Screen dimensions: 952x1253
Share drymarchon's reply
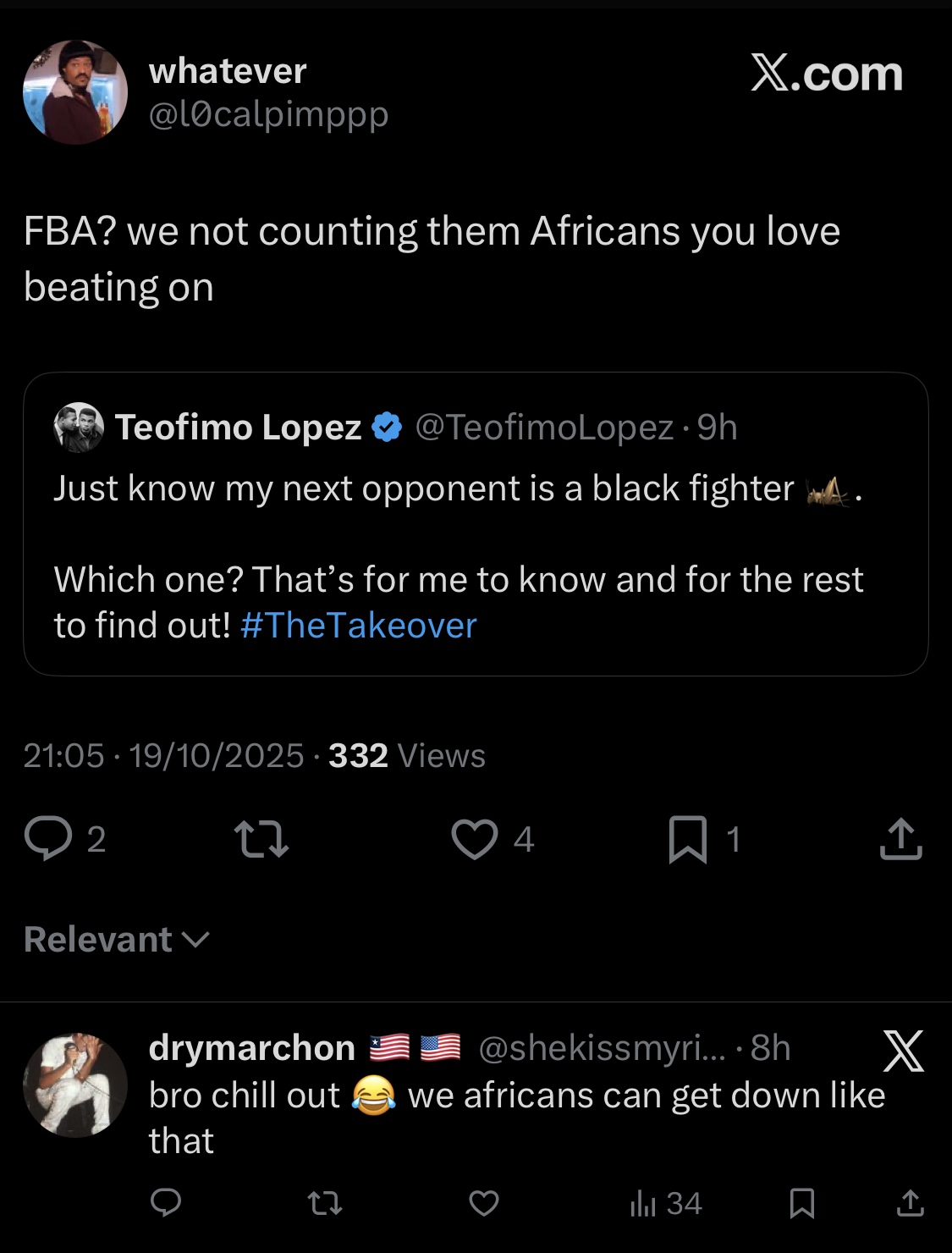[910, 1202]
